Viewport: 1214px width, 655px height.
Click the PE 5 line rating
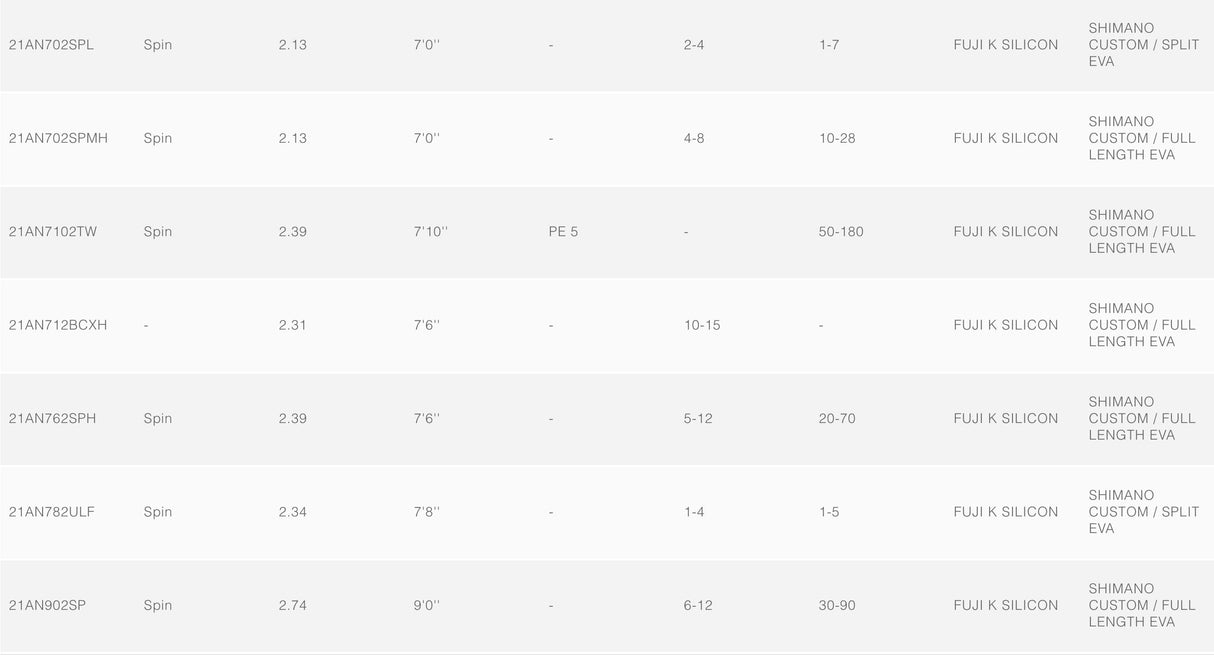pos(563,232)
